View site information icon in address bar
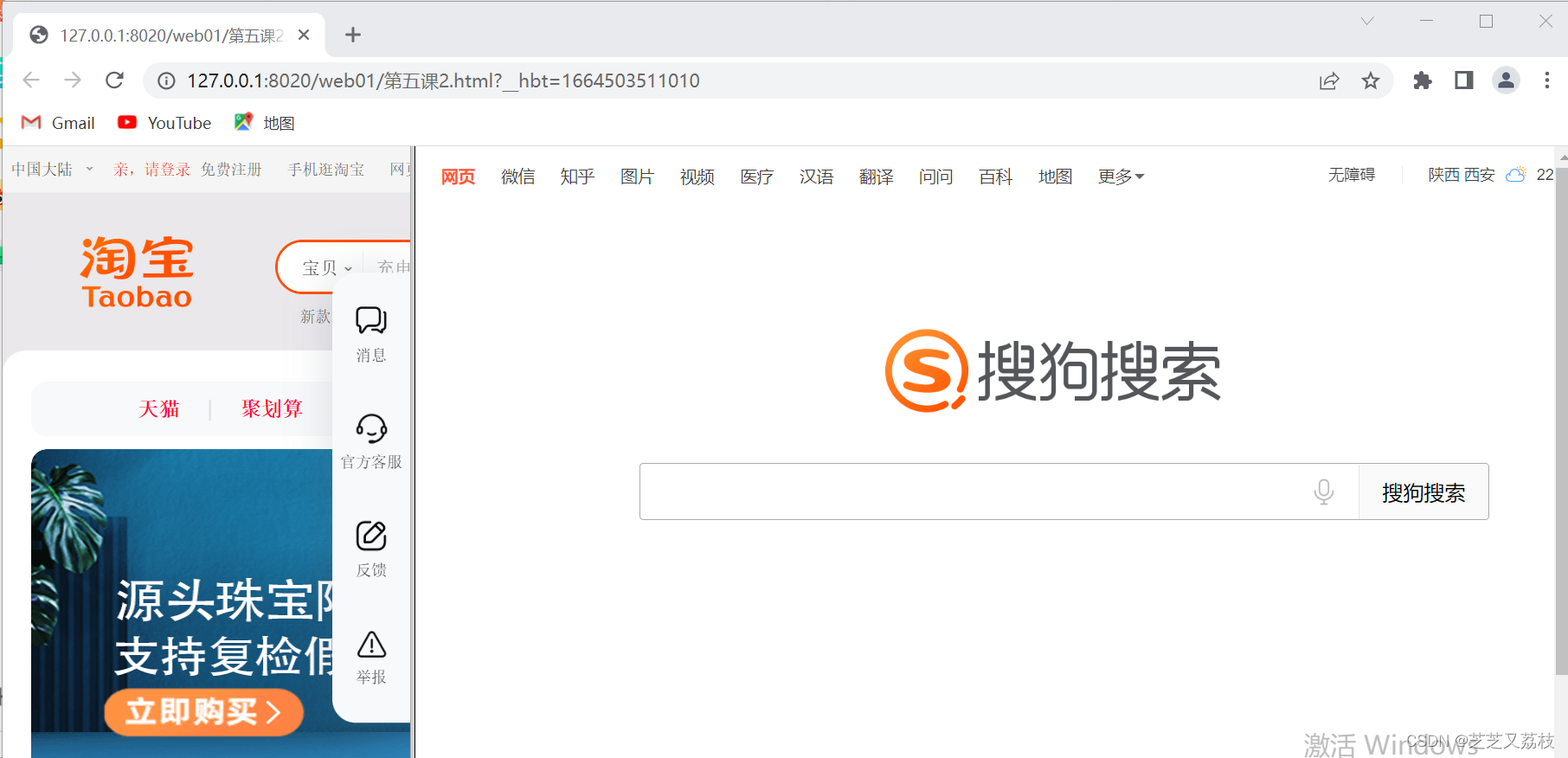 pyautogui.click(x=166, y=80)
